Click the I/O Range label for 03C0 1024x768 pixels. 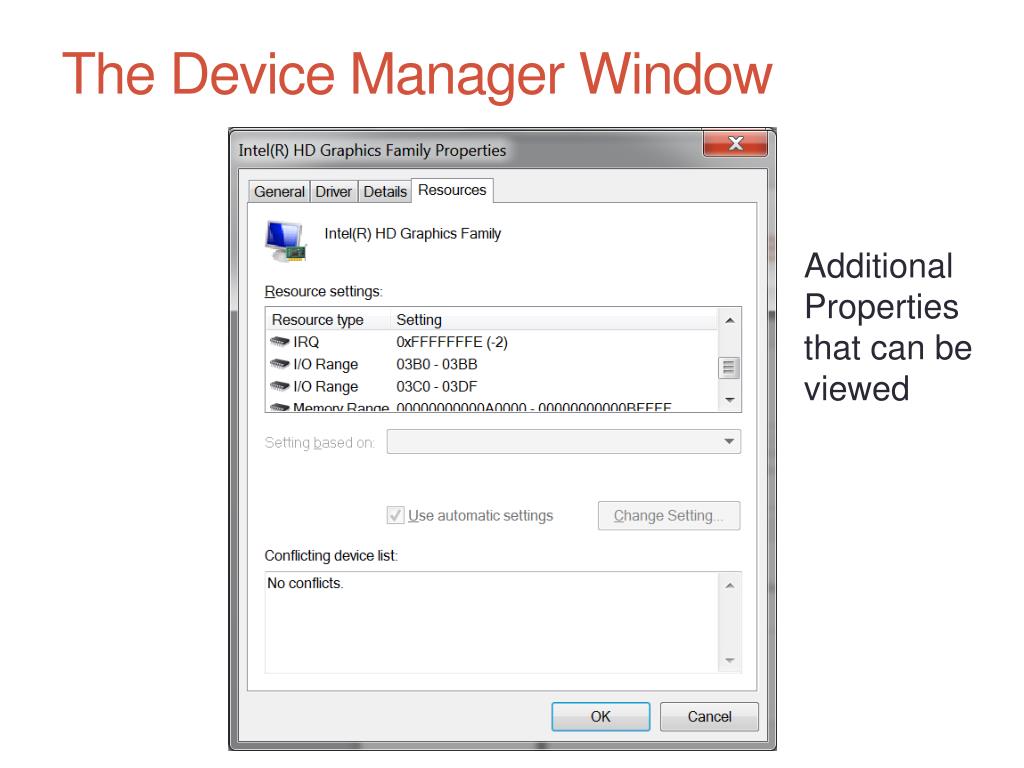click(x=325, y=386)
